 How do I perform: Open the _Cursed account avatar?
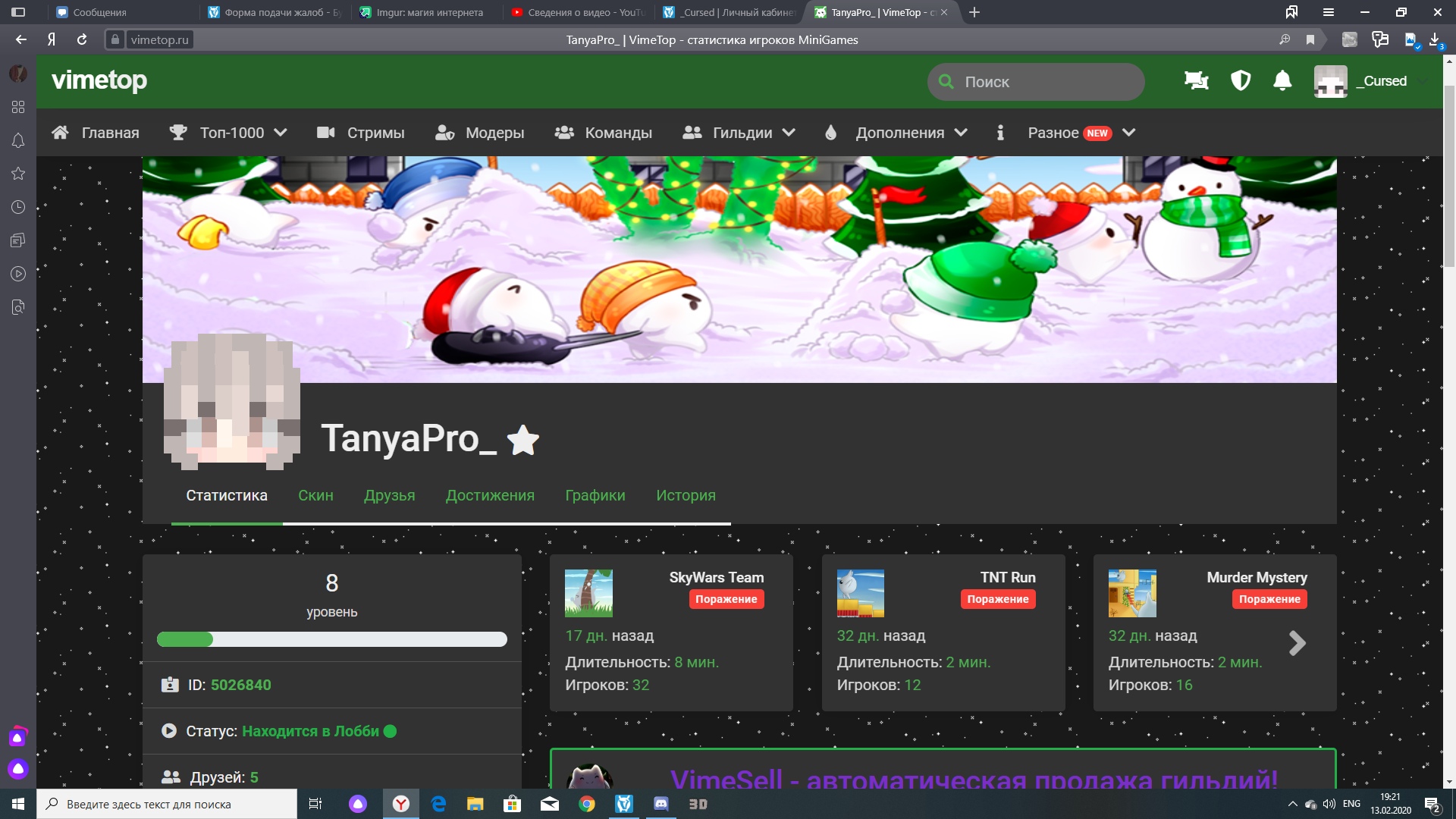[1331, 81]
